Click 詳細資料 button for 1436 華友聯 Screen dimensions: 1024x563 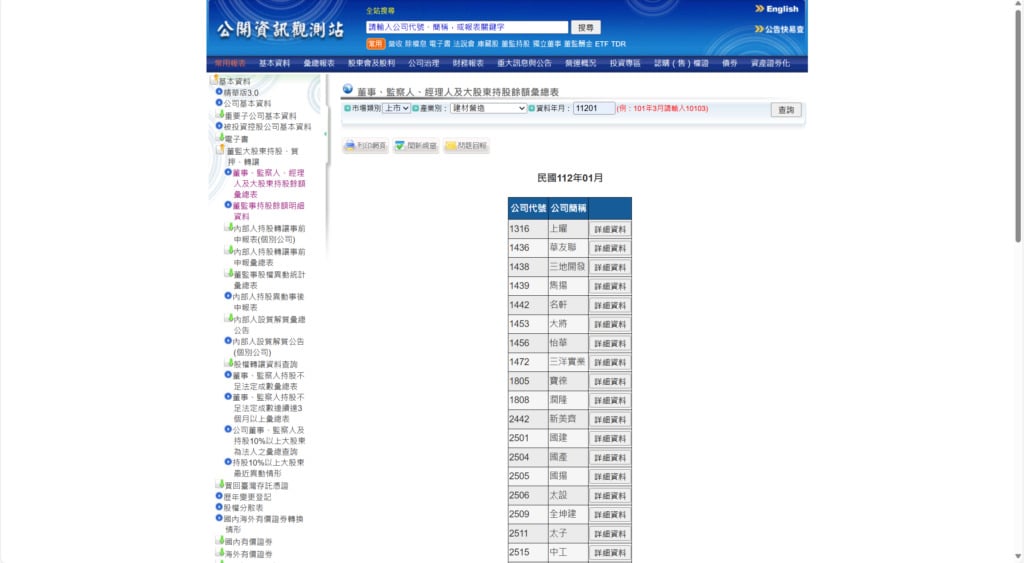(610, 248)
